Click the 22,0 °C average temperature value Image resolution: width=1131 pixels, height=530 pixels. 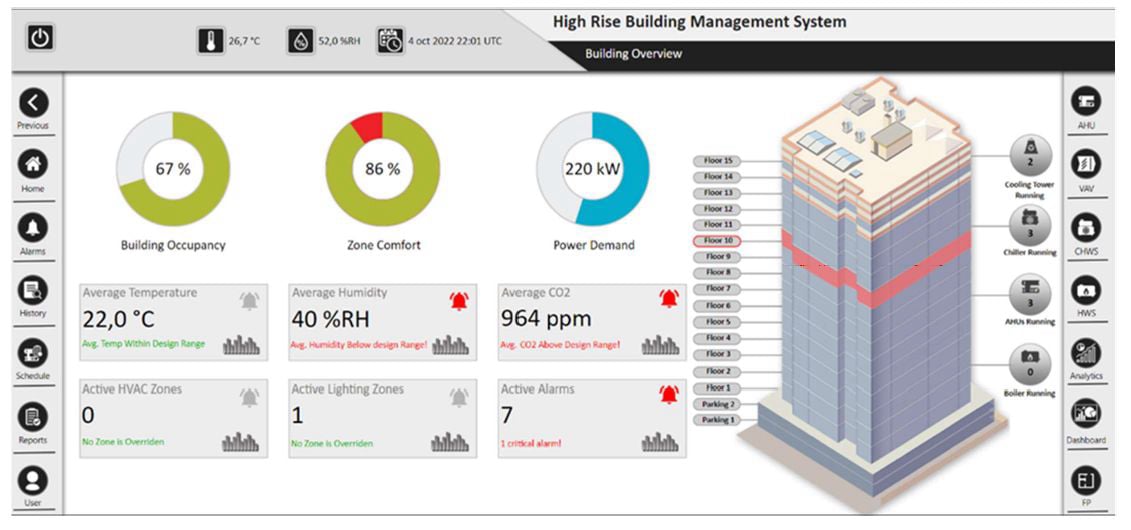click(x=118, y=319)
